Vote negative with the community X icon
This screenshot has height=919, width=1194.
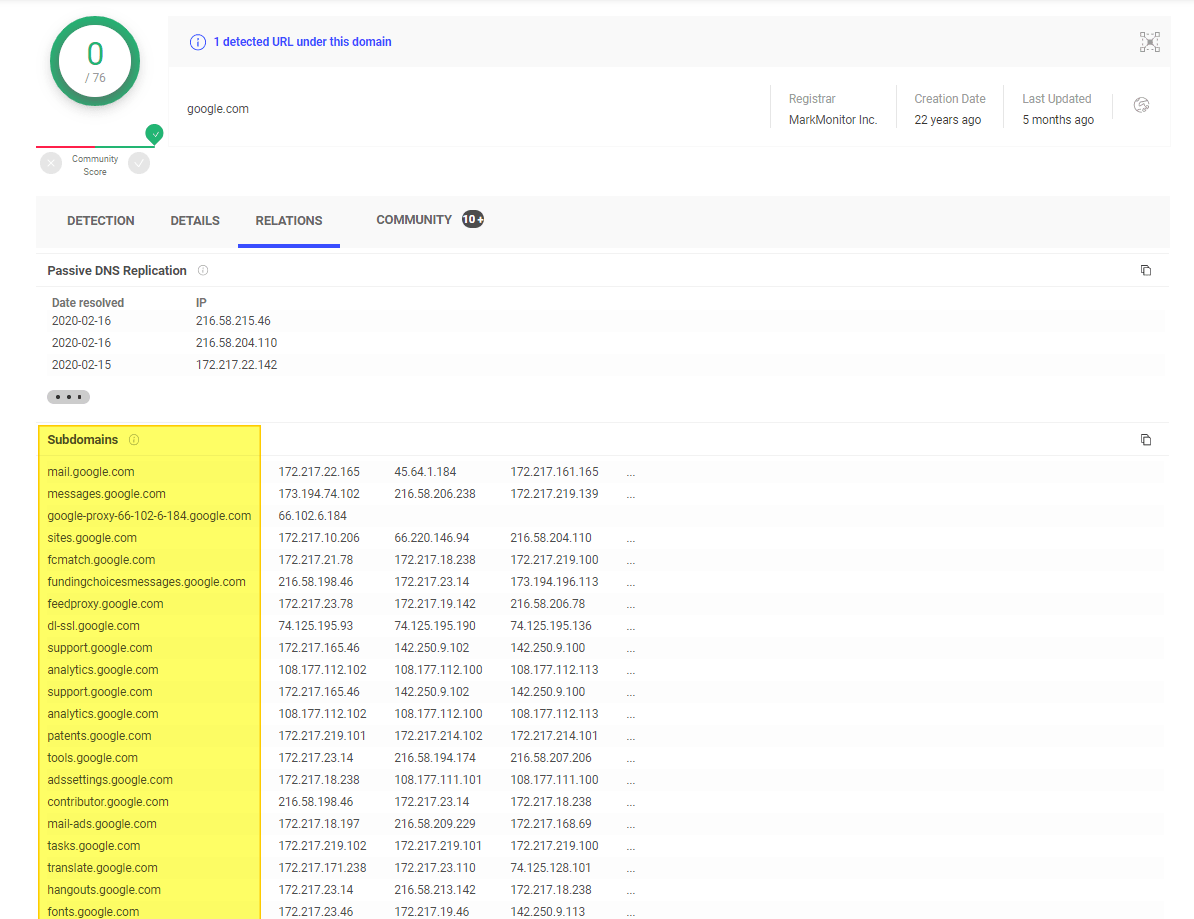tap(51, 163)
